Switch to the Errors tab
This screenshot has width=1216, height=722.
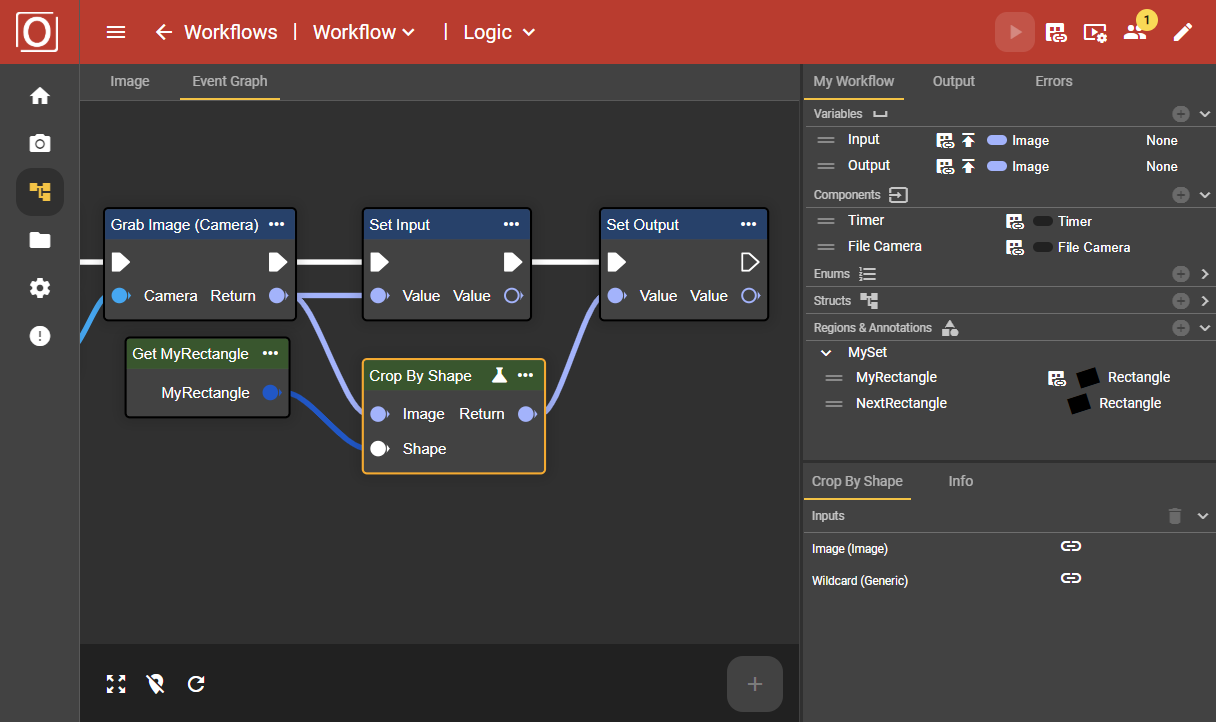(1053, 81)
